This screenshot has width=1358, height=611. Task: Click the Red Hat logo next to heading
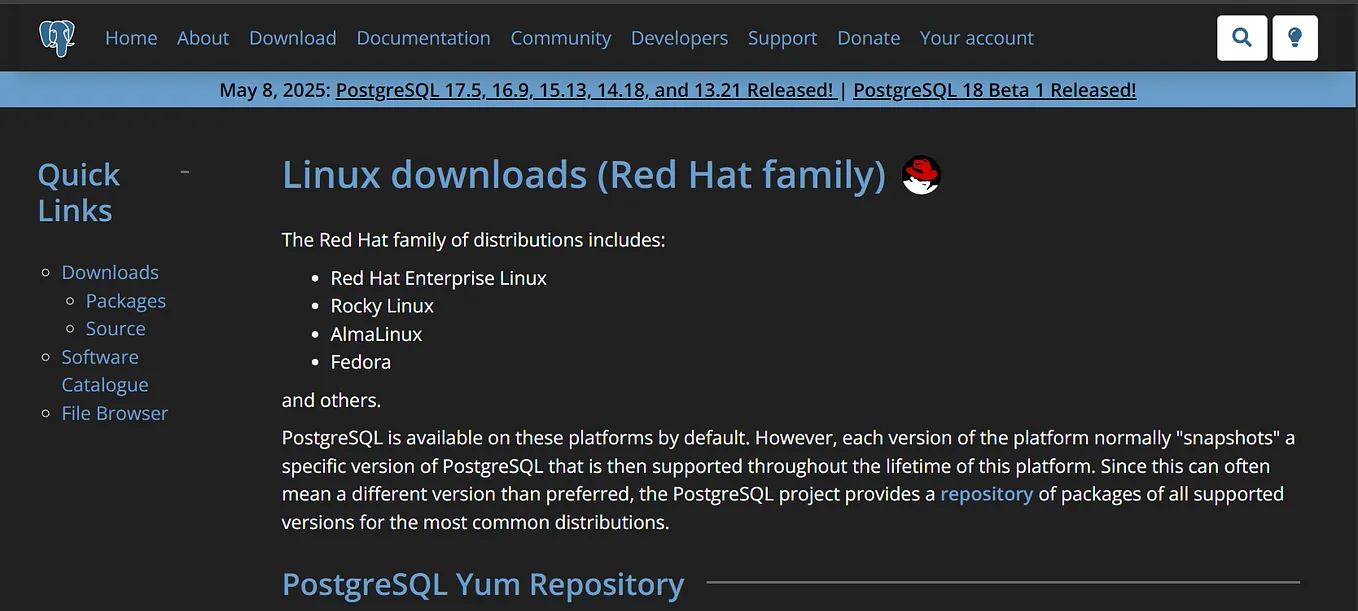919,174
